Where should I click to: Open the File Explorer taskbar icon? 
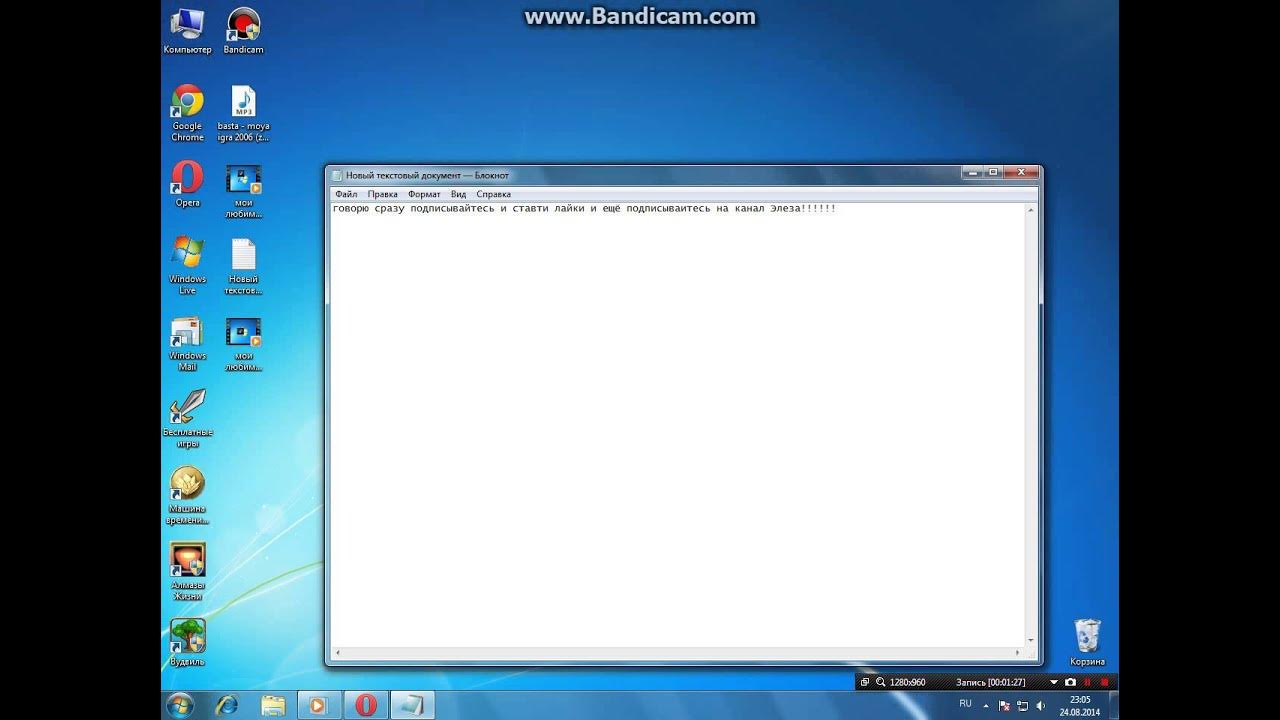[273, 705]
